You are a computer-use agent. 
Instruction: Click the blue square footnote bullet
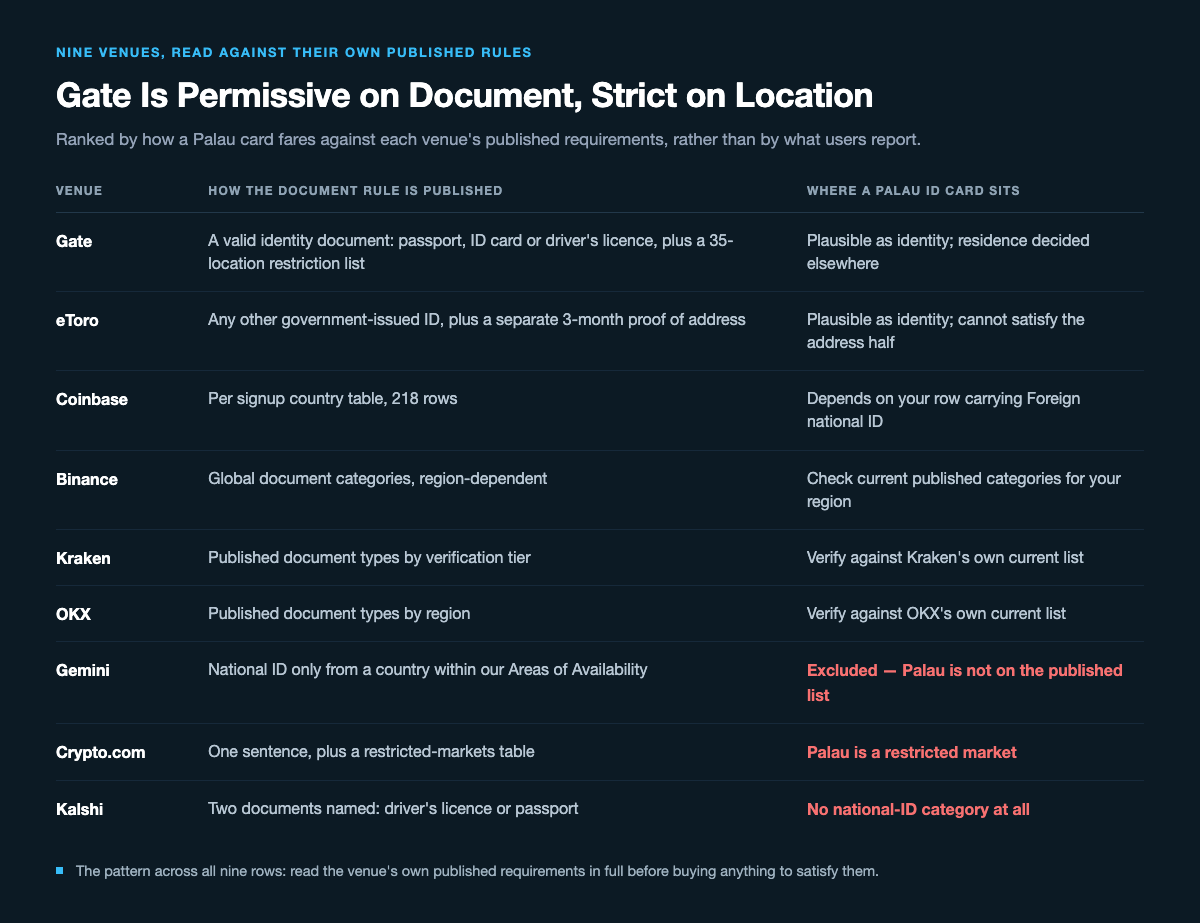coord(60,871)
